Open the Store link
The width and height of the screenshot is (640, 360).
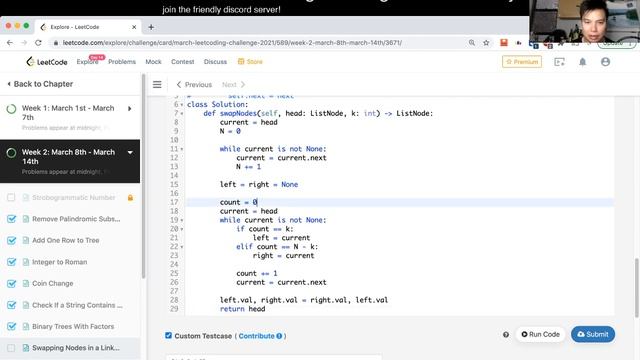tap(250, 62)
